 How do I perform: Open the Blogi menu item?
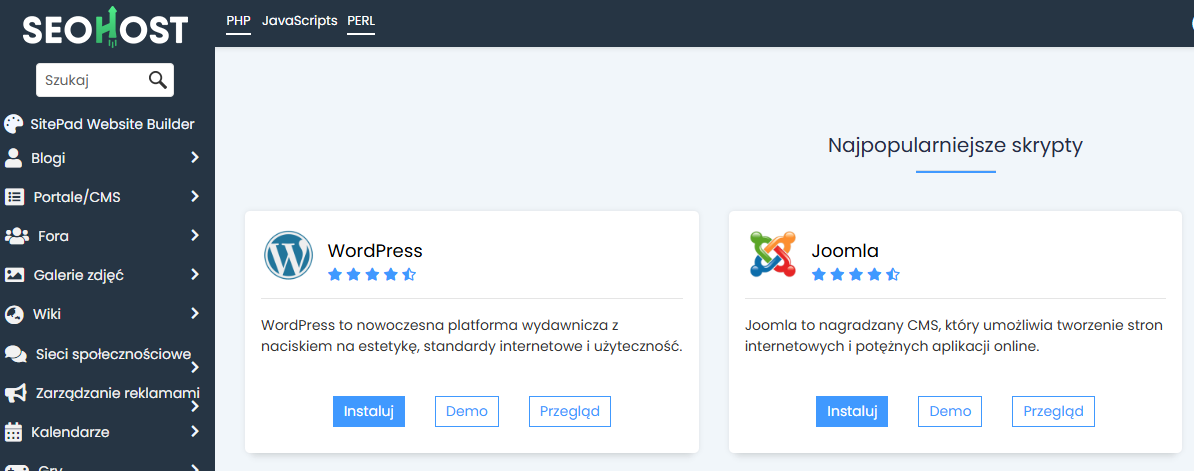[x=48, y=158]
